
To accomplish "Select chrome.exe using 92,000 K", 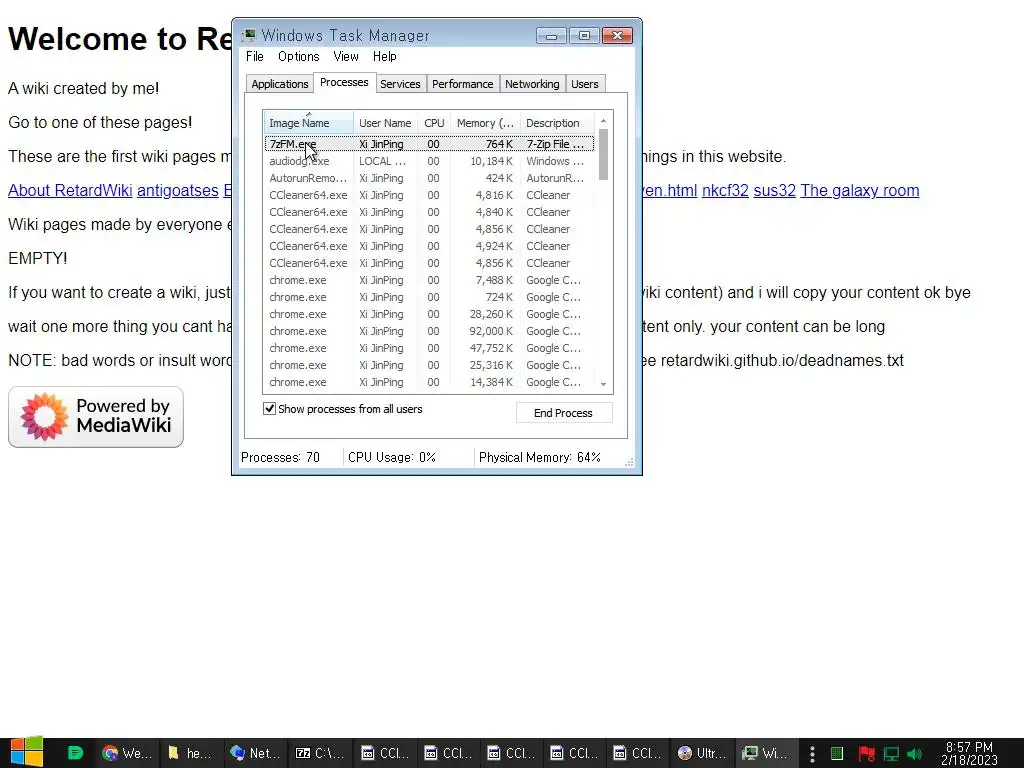I will point(429,330).
